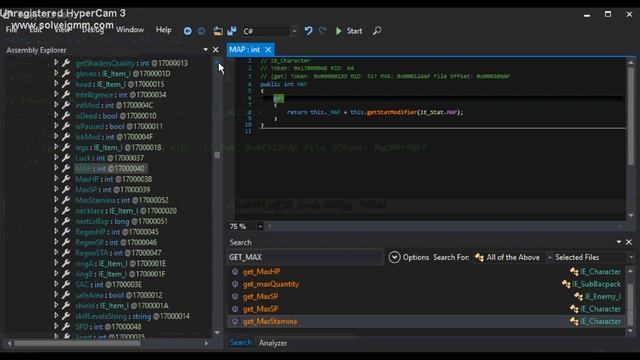Select get_MaxSP result in IE_Character
This screenshot has width=640, height=360.
[x=426, y=309]
